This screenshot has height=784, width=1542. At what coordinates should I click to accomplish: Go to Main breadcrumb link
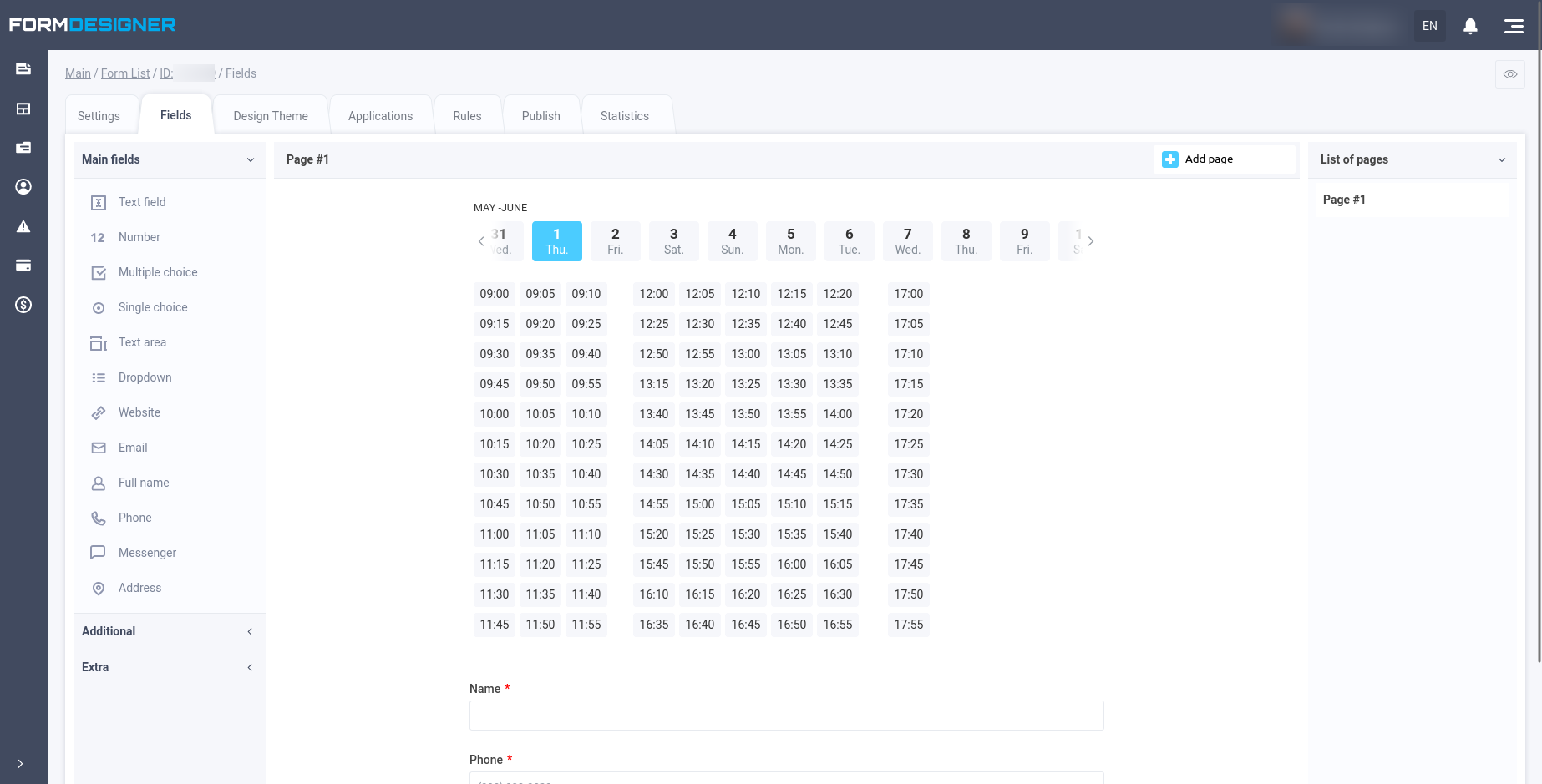(78, 73)
